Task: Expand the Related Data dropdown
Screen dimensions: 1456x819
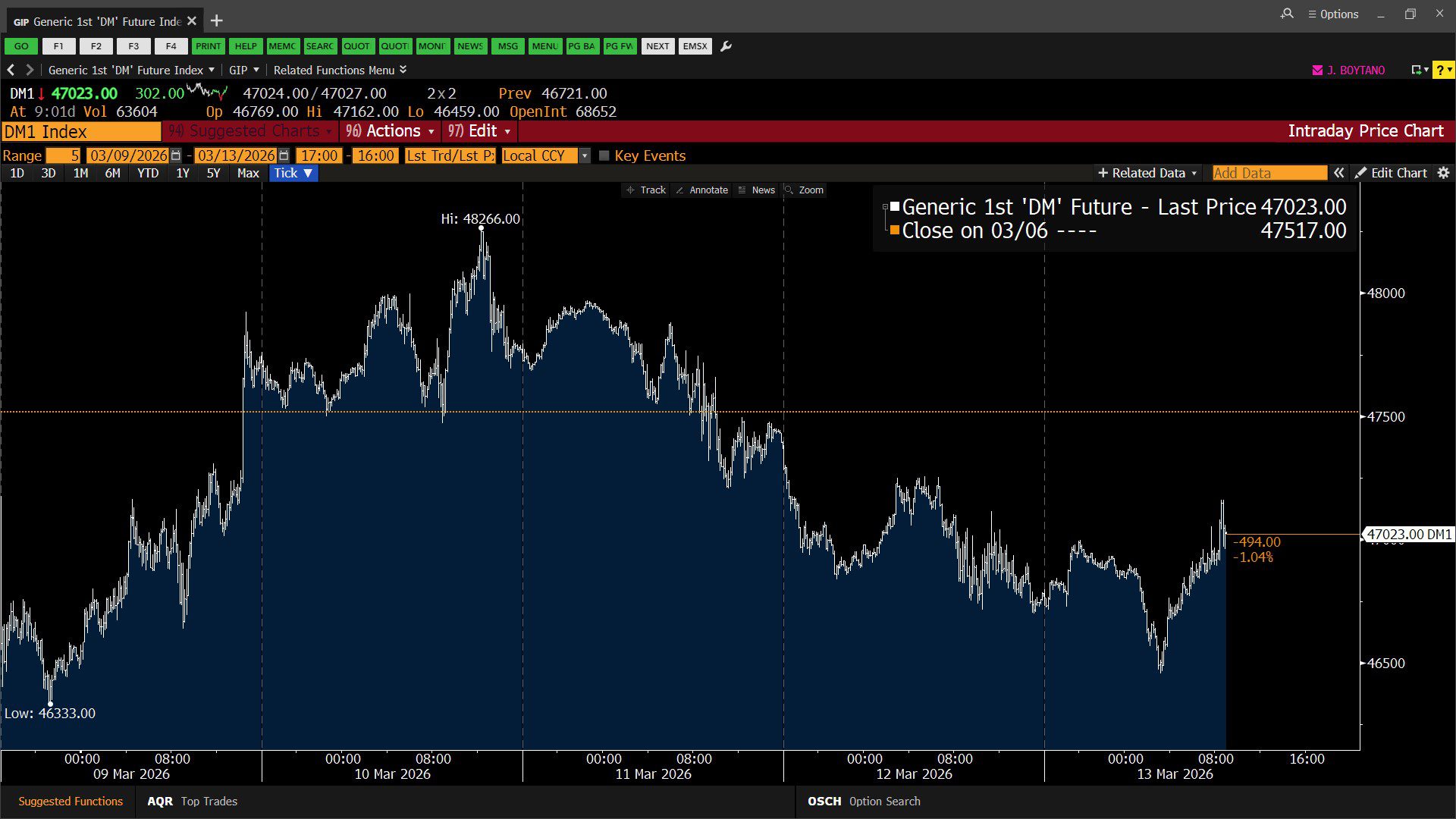Action: pos(1147,173)
